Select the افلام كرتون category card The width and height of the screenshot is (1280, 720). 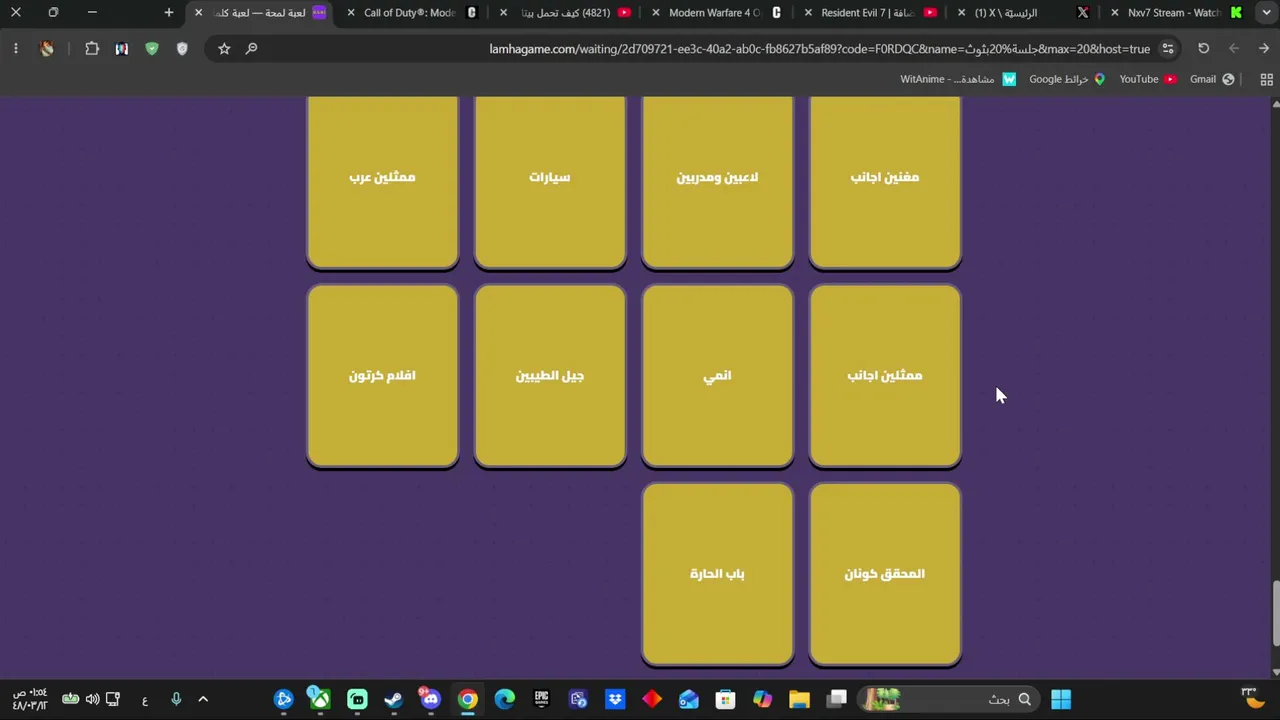coord(383,376)
